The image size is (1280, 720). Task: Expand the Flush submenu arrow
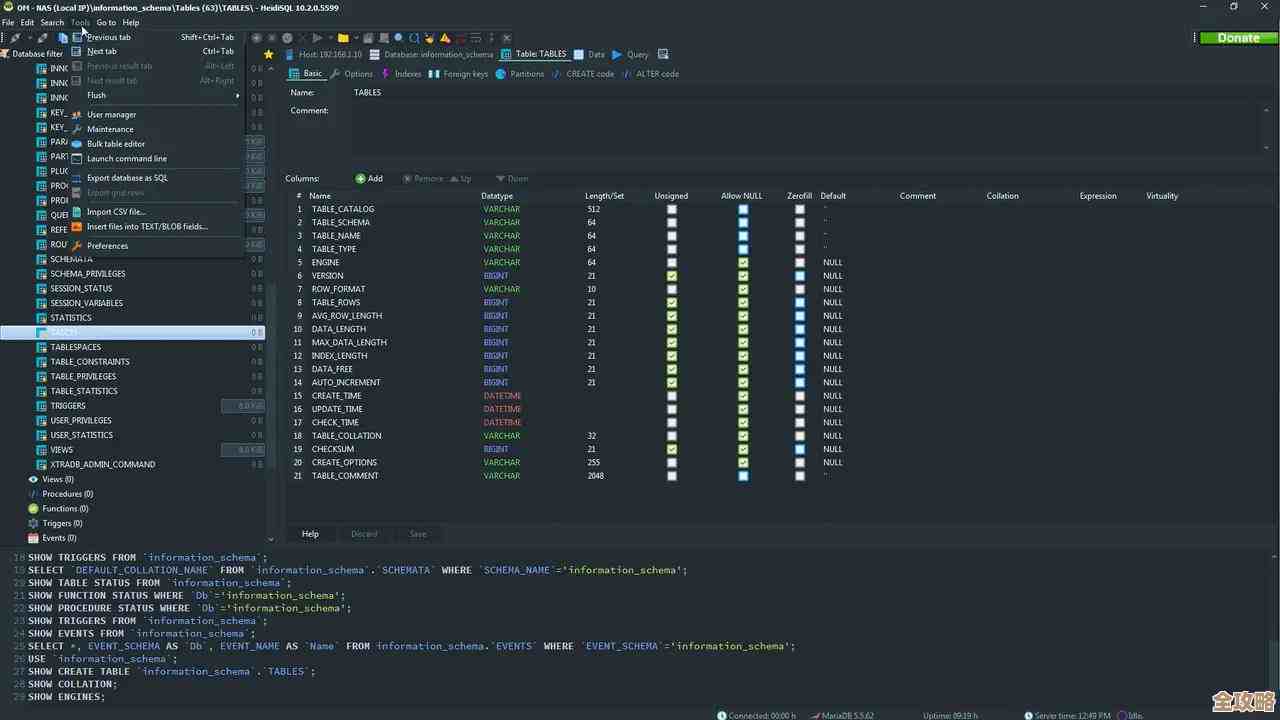point(237,96)
